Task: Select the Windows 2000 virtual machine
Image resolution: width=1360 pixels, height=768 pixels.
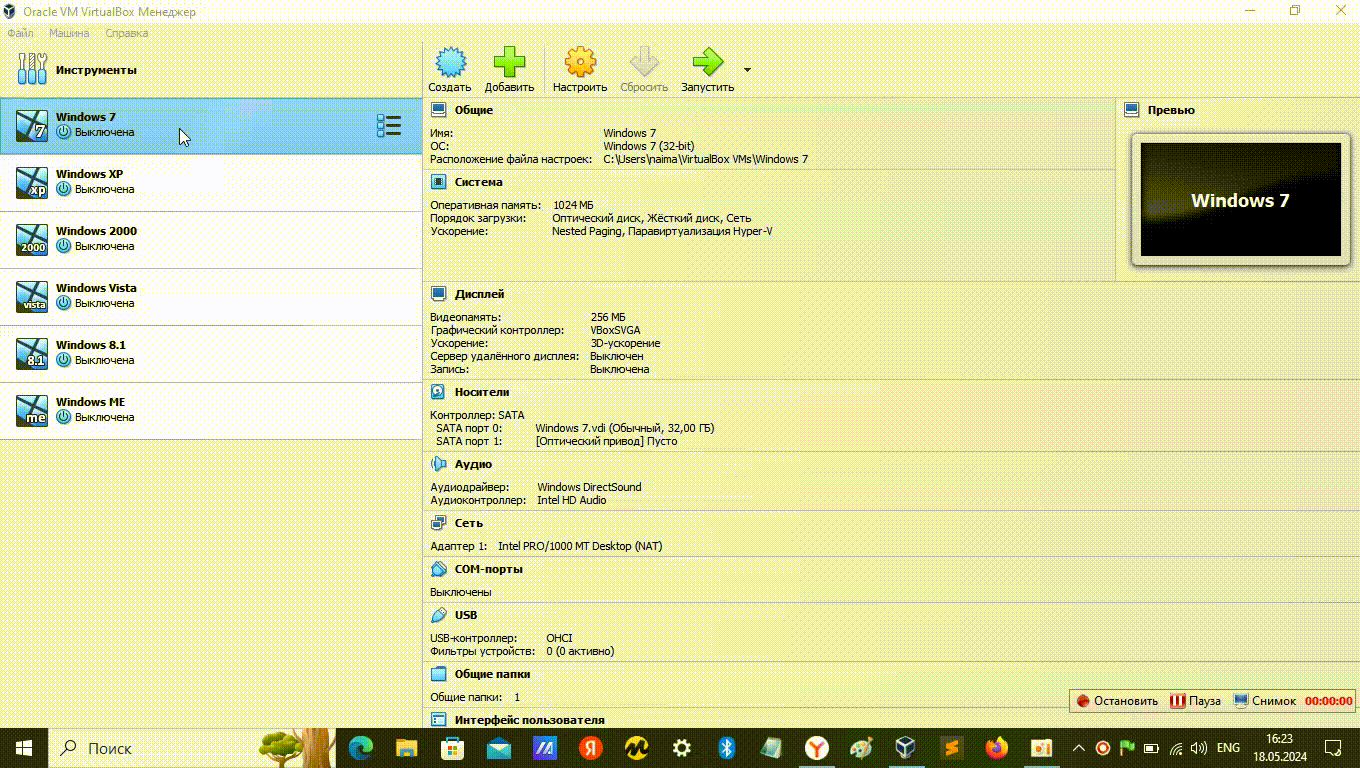Action: tap(211, 240)
